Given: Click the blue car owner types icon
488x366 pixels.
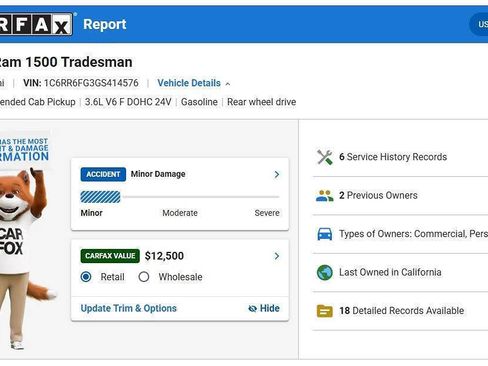Looking at the screenshot, I should [x=325, y=234].
